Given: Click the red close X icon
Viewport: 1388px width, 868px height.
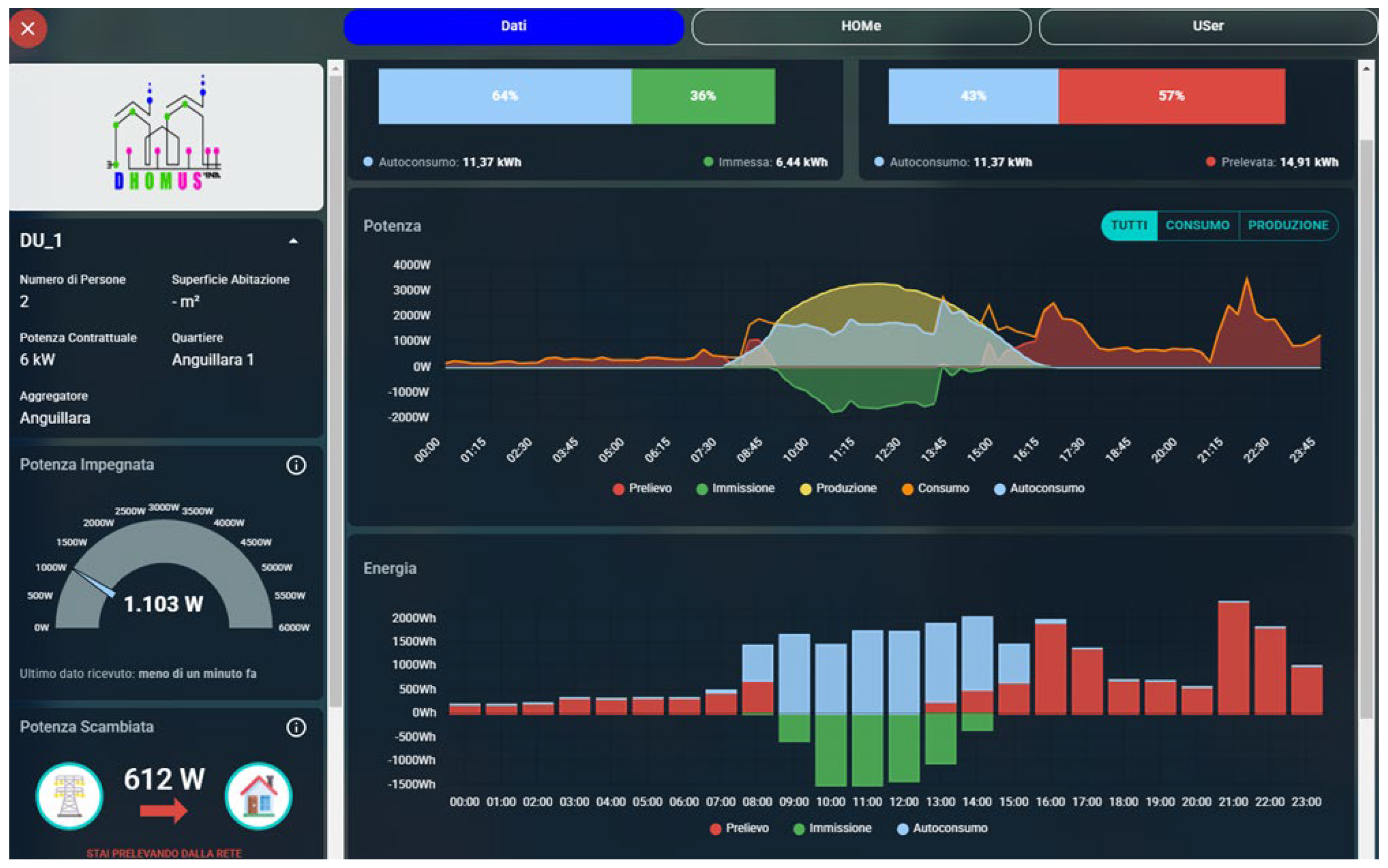Looking at the screenshot, I should (27, 28).
